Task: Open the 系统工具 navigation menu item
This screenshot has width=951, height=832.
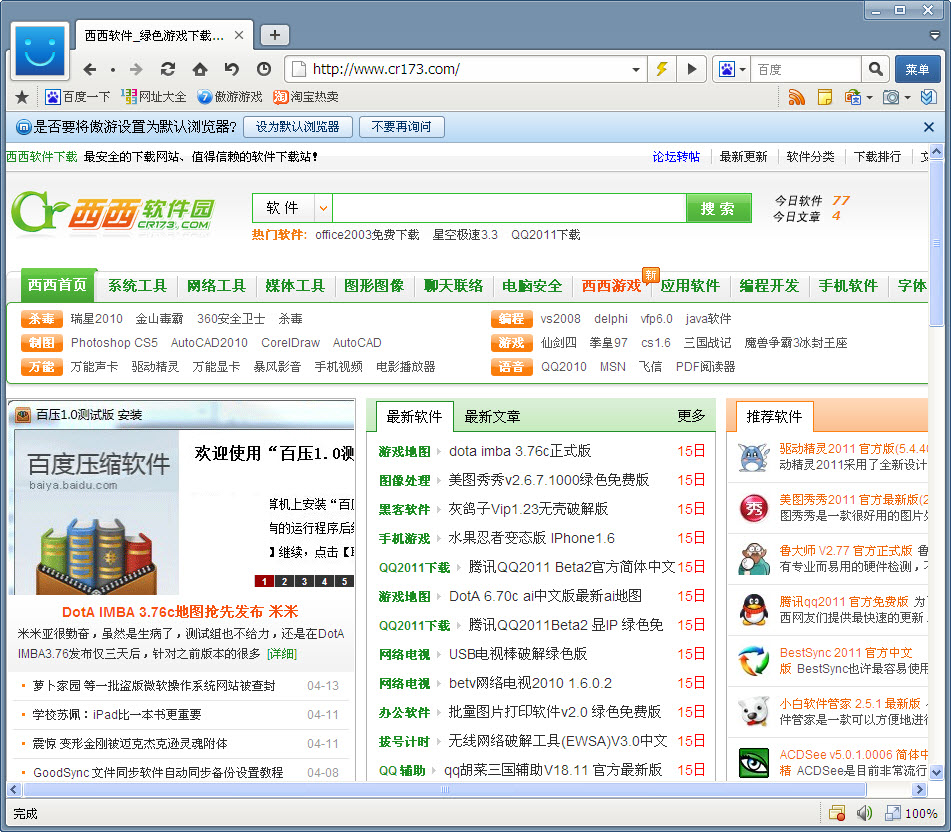Action: click(x=137, y=286)
